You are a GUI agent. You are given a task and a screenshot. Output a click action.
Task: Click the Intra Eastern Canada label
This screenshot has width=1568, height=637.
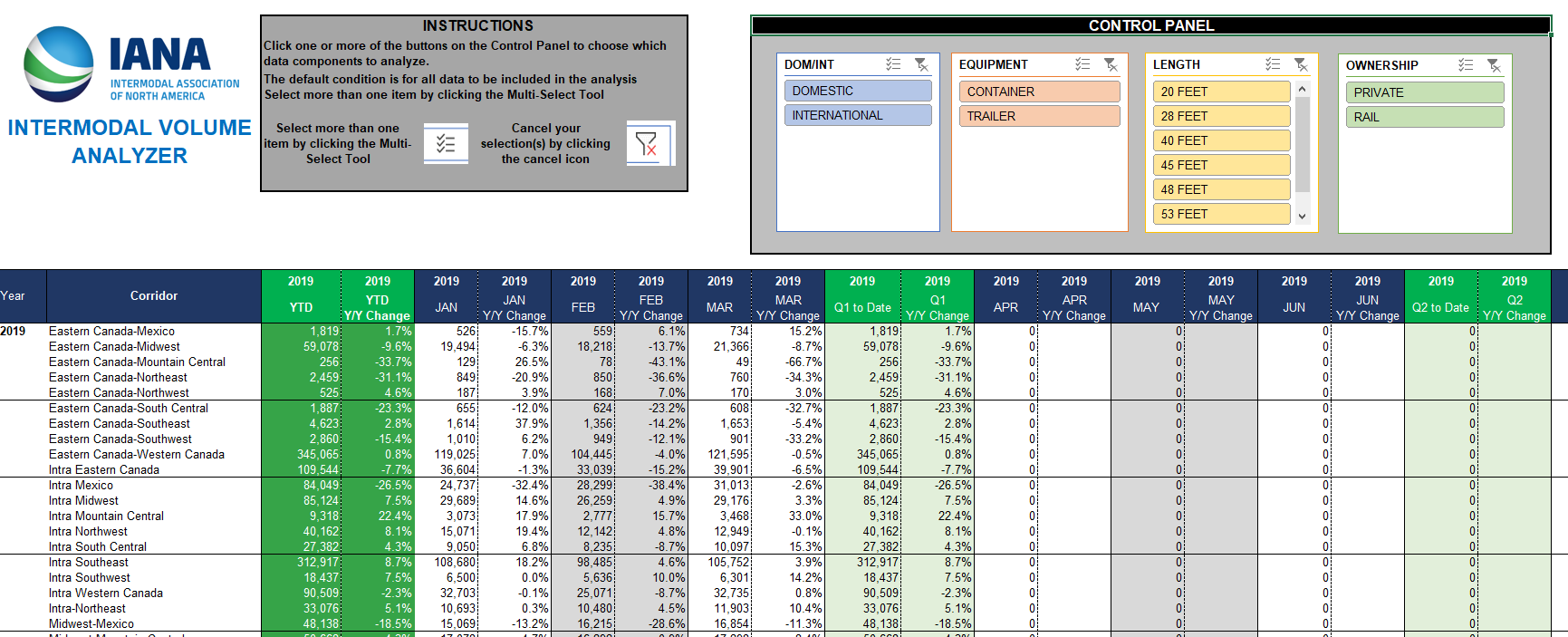[x=104, y=469]
